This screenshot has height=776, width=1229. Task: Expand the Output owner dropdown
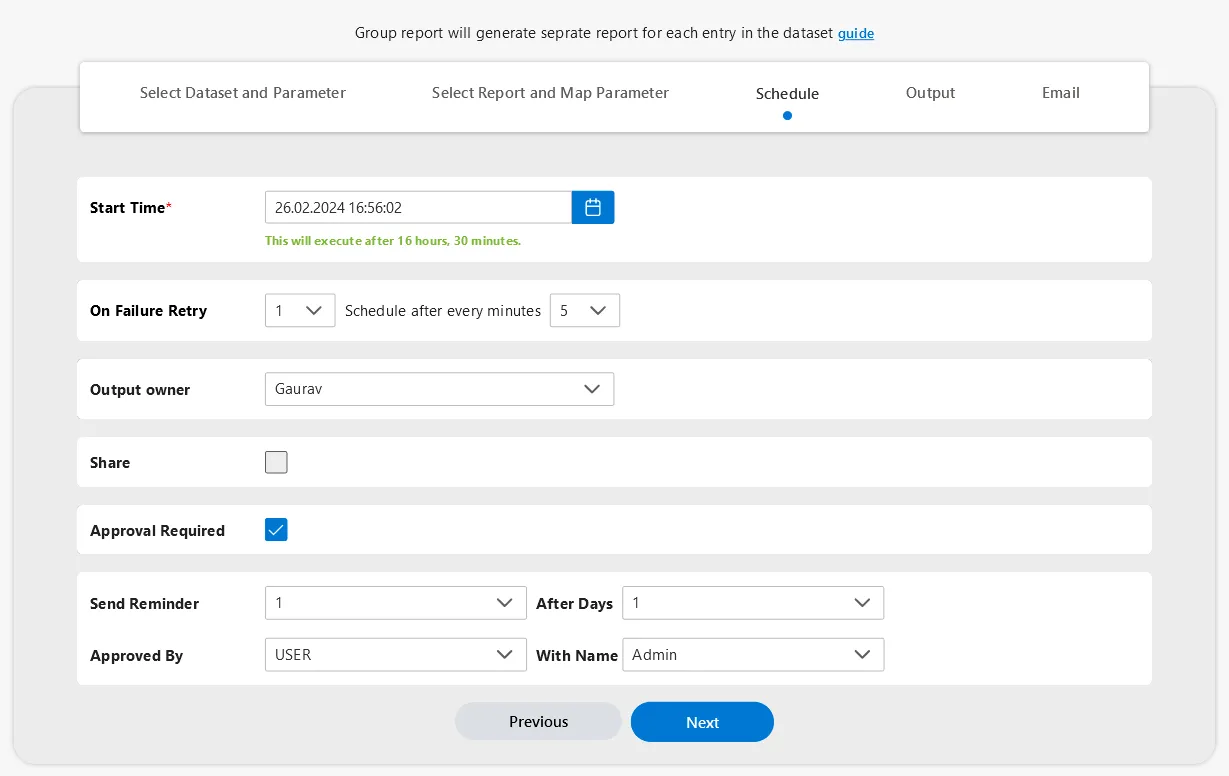439,389
